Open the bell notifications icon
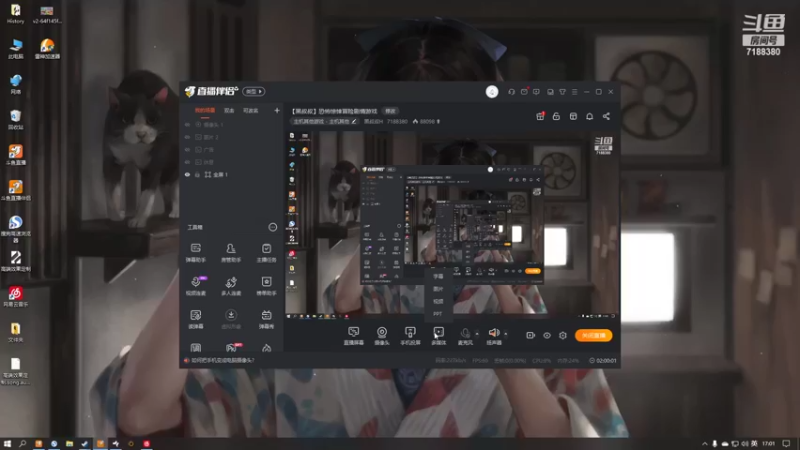The image size is (800, 450). [589, 116]
